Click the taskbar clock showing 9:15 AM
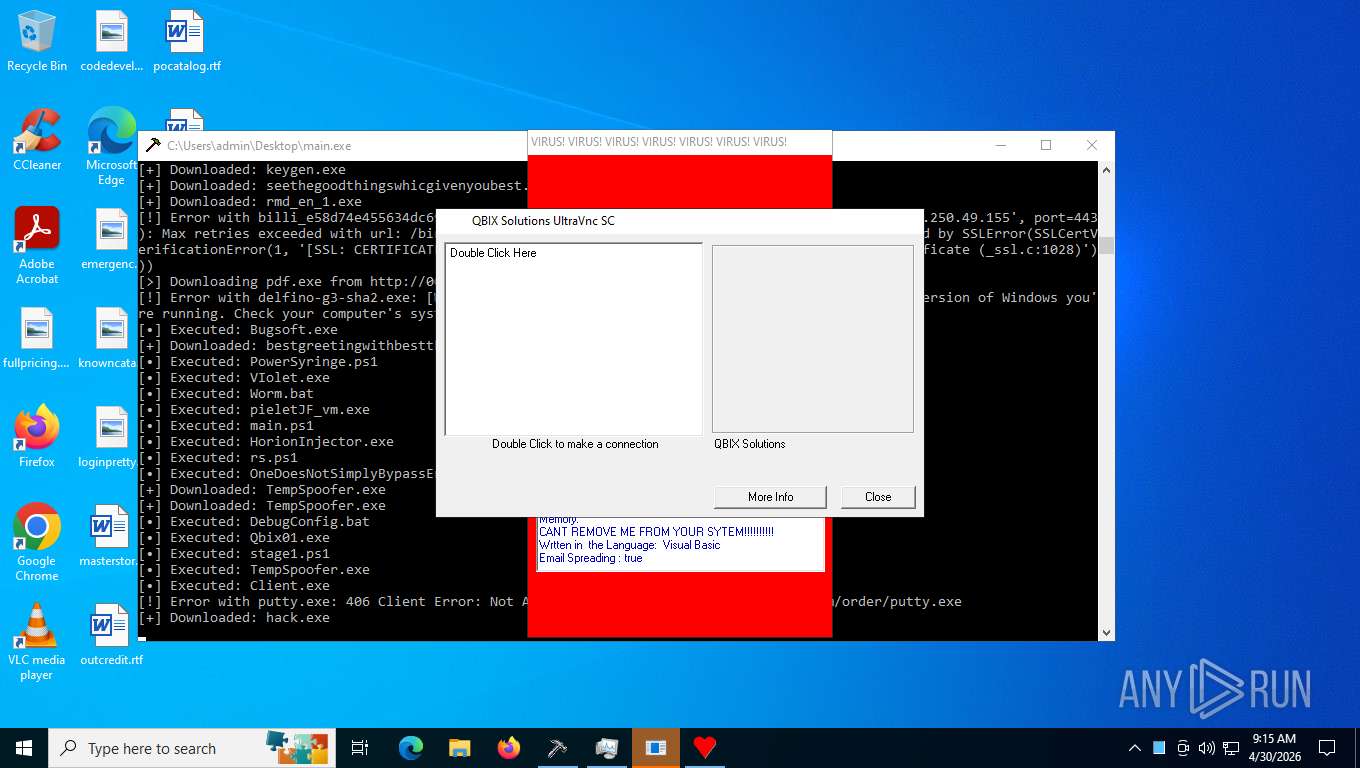This screenshot has height=768, width=1360. point(1274,748)
